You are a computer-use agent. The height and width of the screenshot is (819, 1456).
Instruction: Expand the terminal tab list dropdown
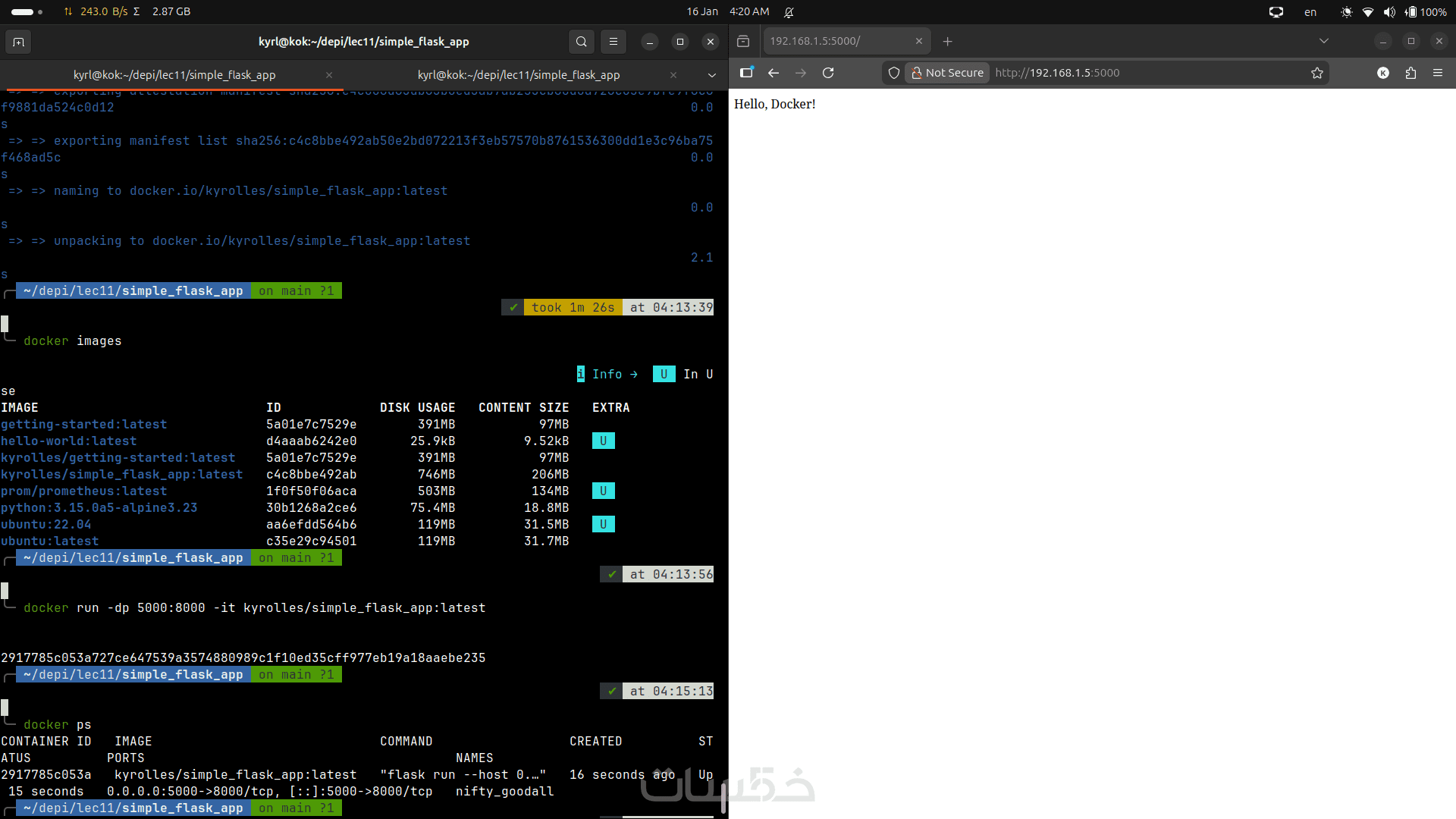(x=711, y=75)
